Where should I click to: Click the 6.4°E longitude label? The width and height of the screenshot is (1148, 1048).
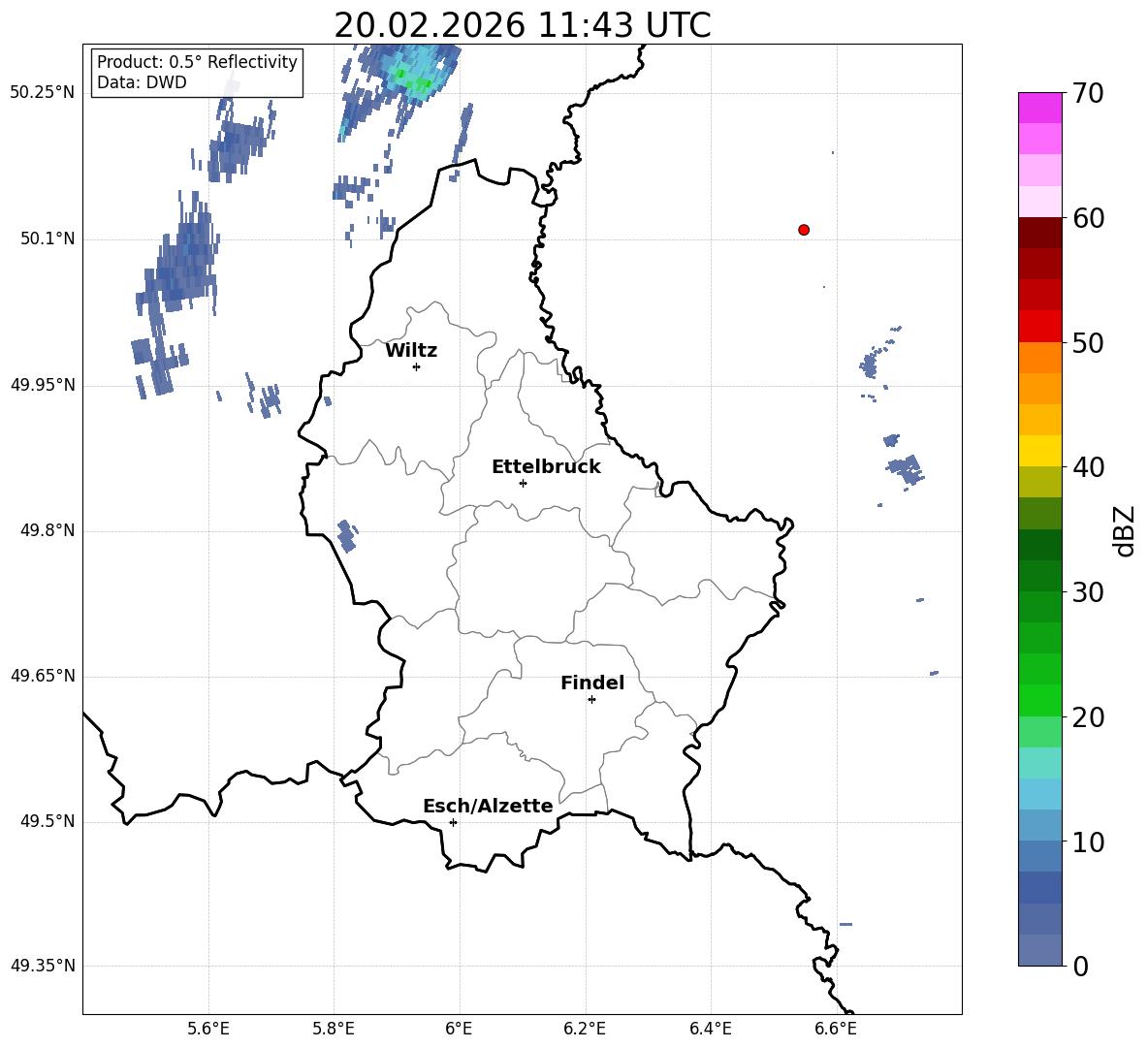711,1029
